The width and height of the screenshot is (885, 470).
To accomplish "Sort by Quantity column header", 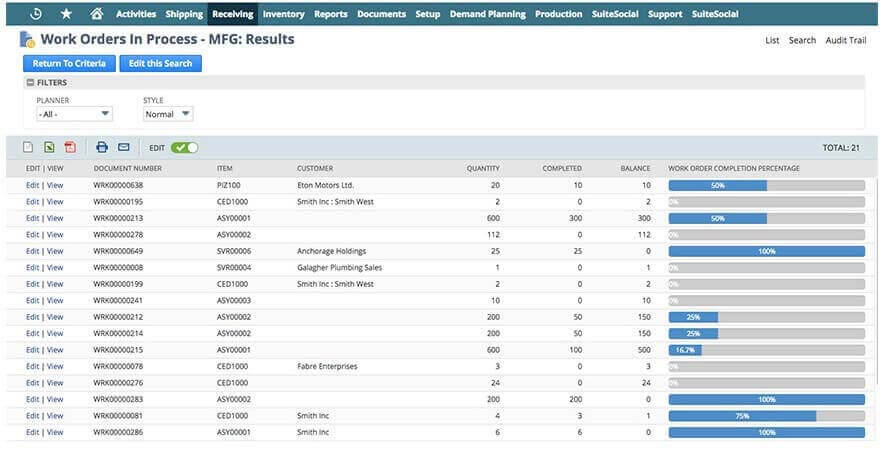I will (x=483, y=168).
